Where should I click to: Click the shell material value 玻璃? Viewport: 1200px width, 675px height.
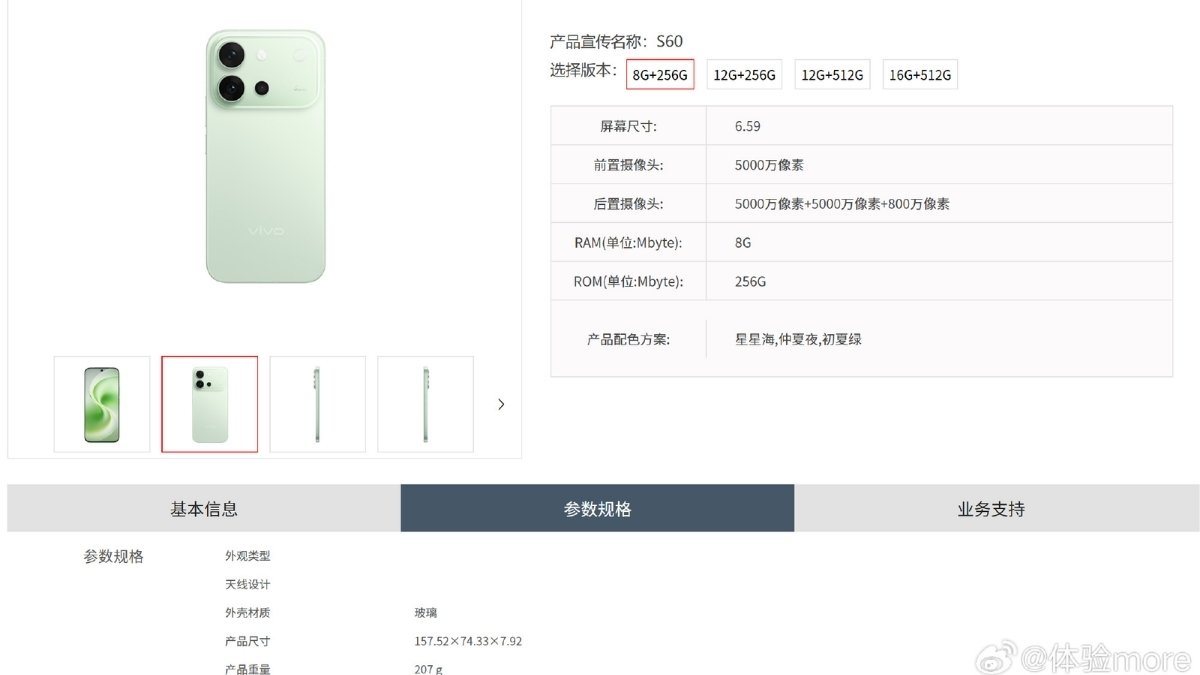tap(426, 613)
